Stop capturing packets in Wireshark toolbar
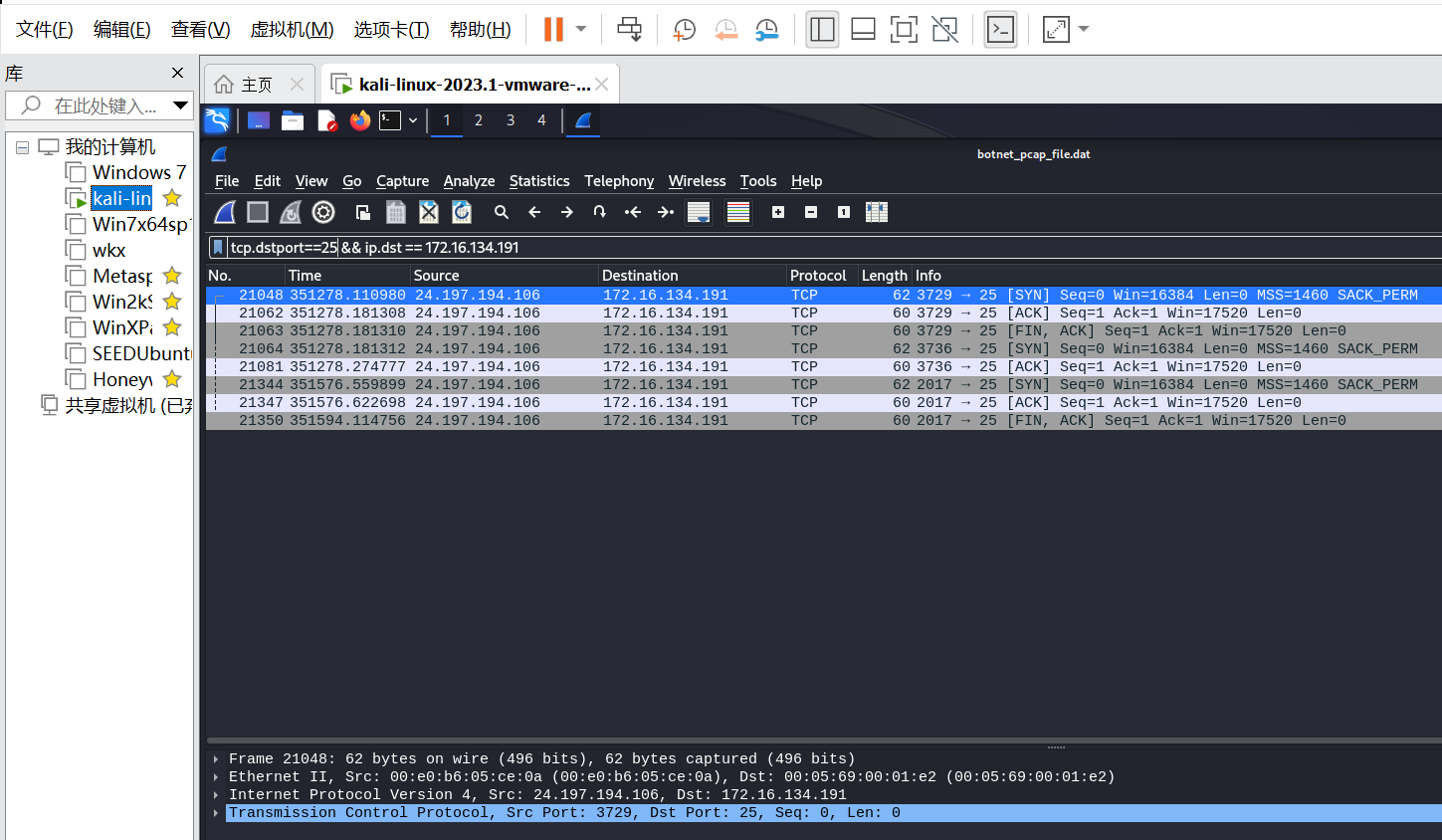 [x=258, y=212]
